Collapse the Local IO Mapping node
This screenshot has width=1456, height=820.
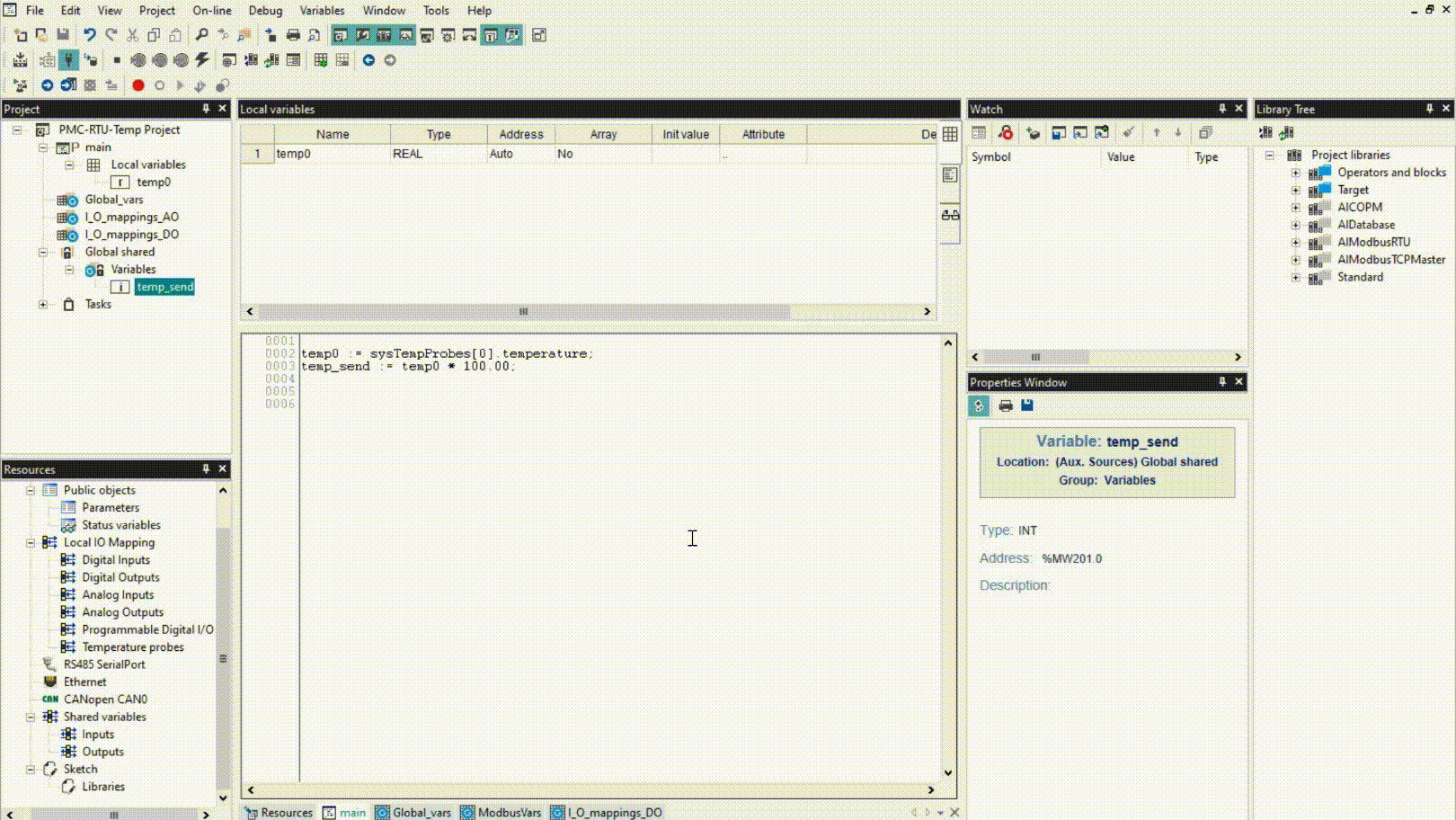tap(31, 543)
